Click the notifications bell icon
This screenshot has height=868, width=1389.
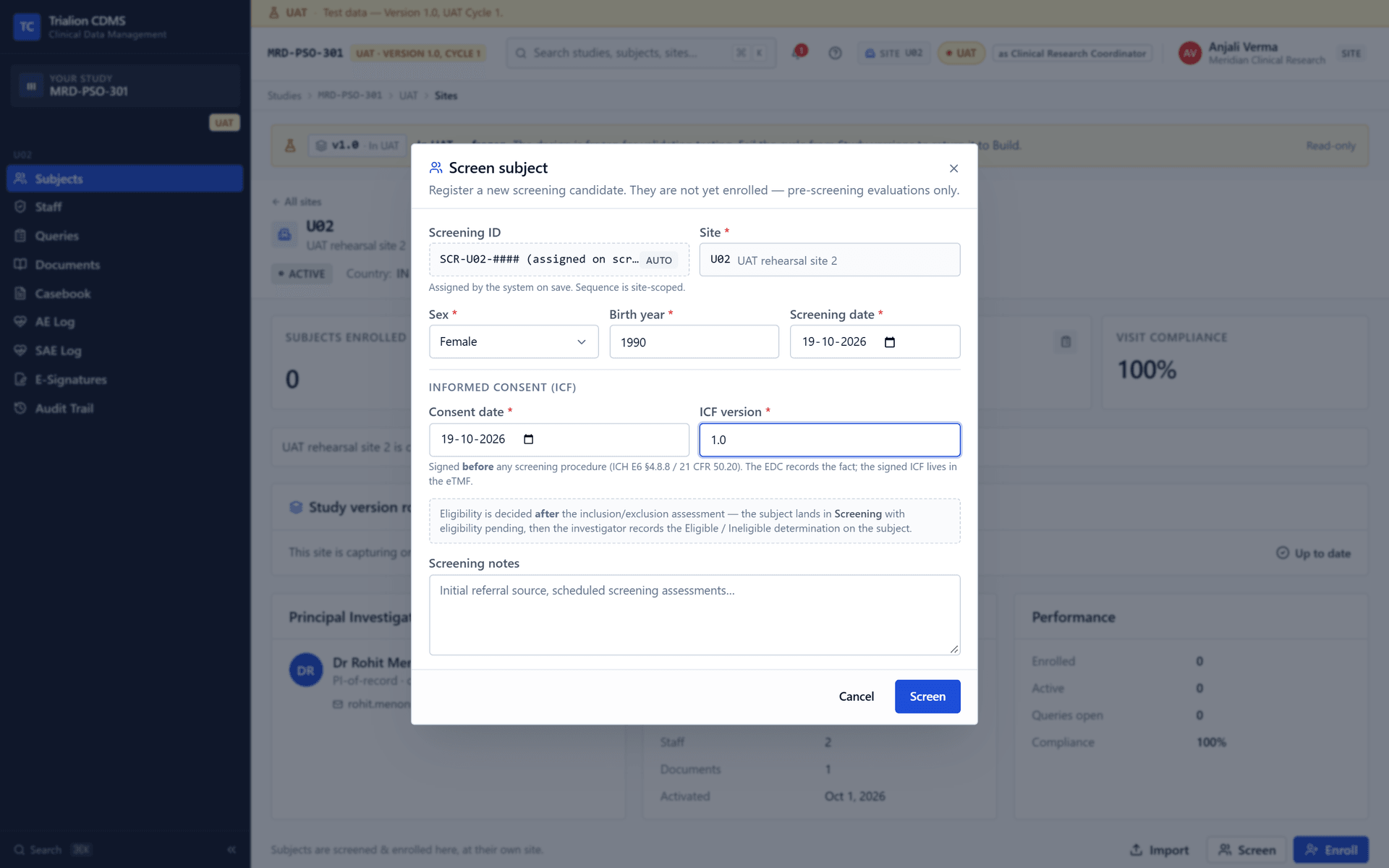click(799, 53)
